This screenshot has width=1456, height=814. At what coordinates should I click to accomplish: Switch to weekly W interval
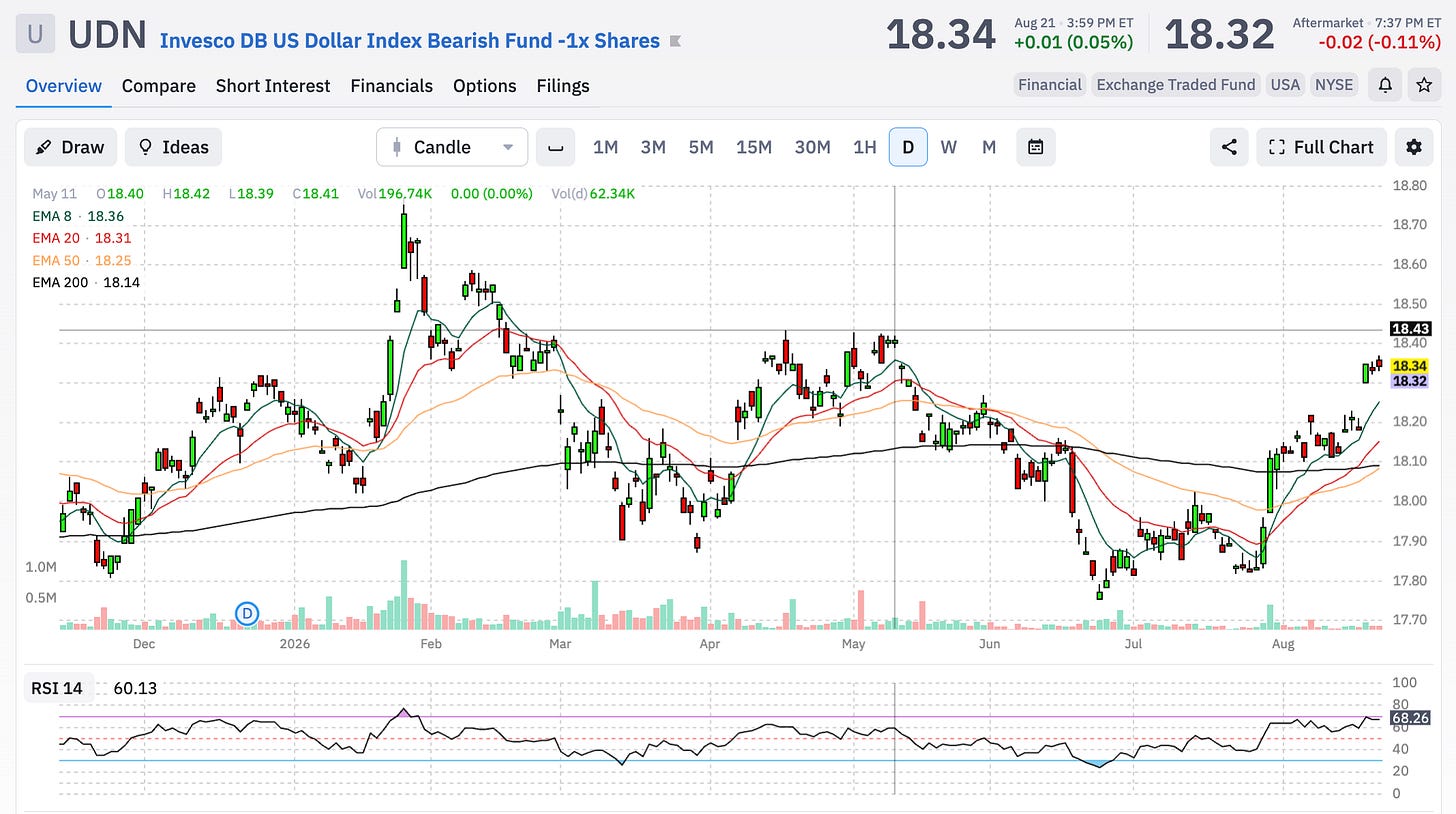click(949, 147)
